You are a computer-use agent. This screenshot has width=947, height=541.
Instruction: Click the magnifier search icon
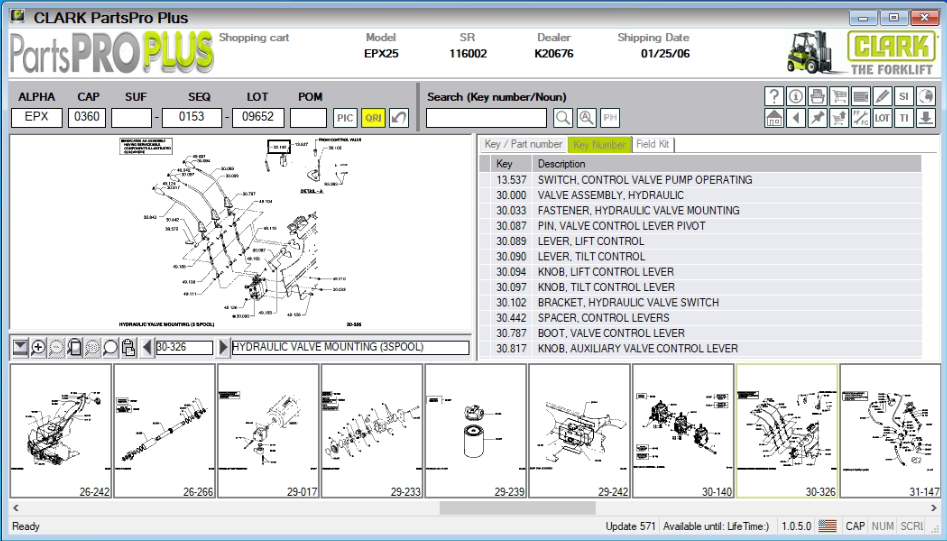563,118
